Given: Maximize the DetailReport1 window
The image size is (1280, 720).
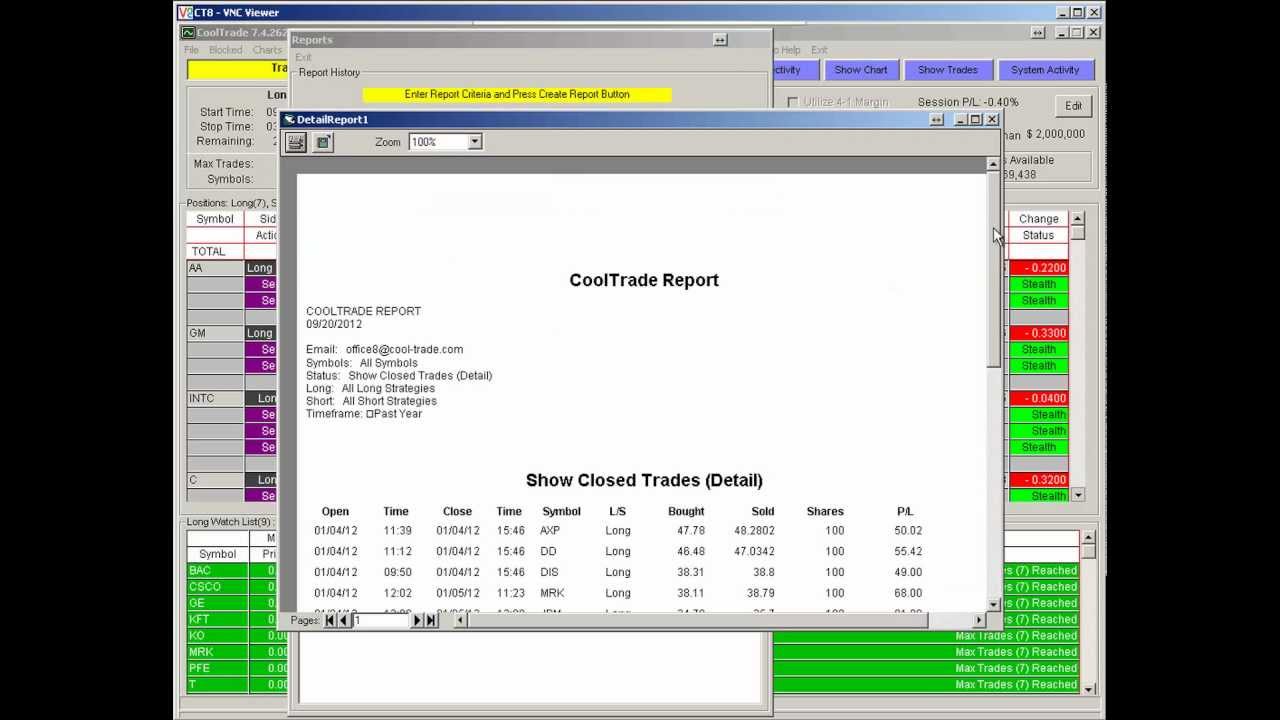Looking at the screenshot, I should click(976, 119).
